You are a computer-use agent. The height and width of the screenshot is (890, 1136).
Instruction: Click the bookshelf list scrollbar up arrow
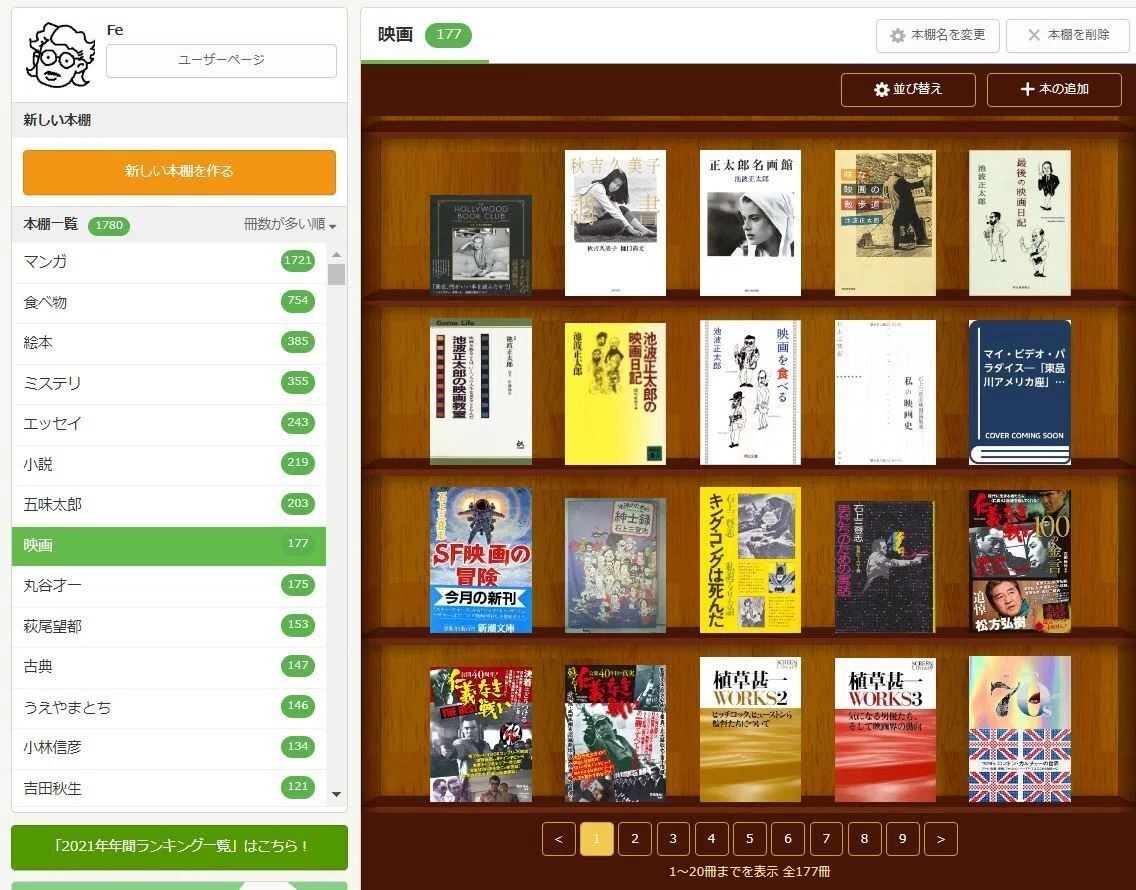point(336,254)
